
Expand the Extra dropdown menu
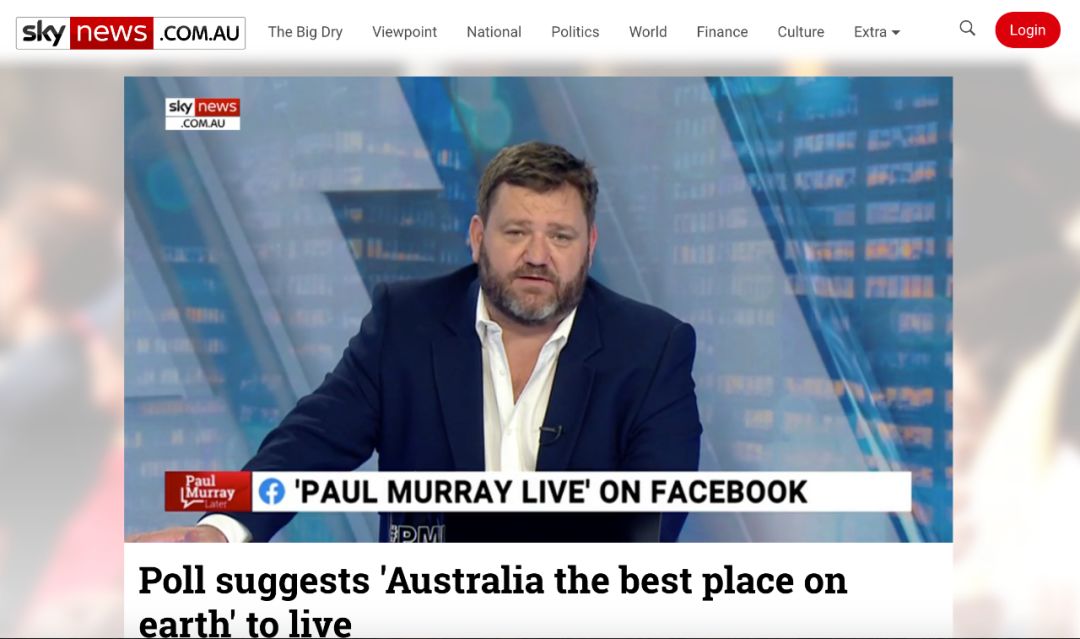(876, 32)
